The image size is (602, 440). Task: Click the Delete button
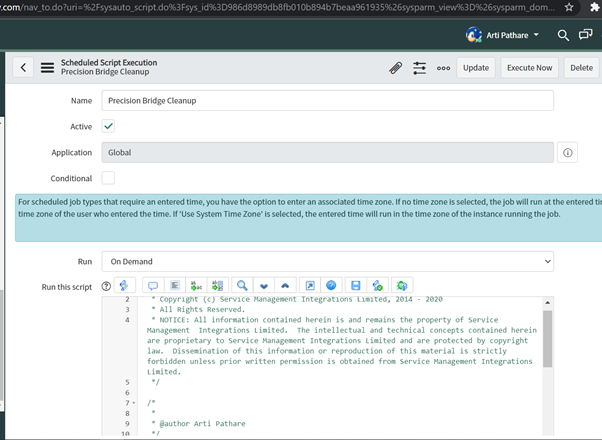point(581,68)
